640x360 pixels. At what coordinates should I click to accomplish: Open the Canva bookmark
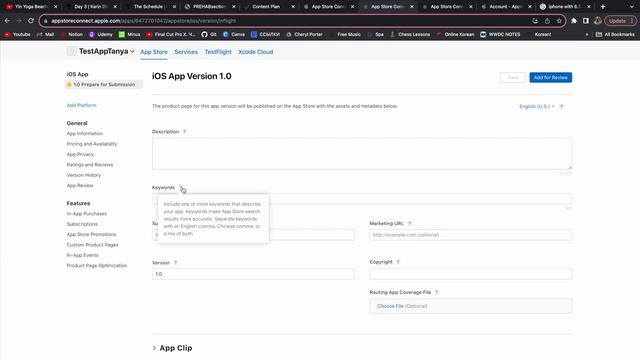click(234, 34)
